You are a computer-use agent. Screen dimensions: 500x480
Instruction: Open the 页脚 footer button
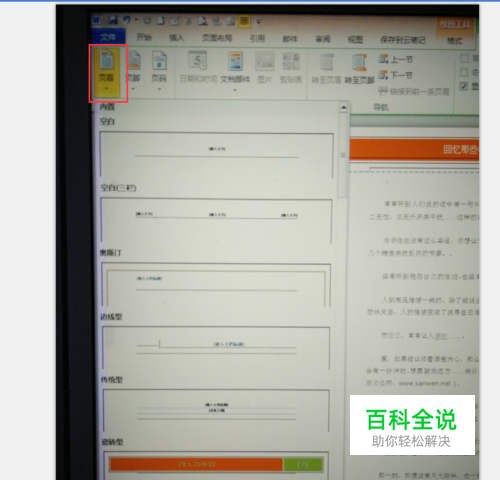click(133, 71)
